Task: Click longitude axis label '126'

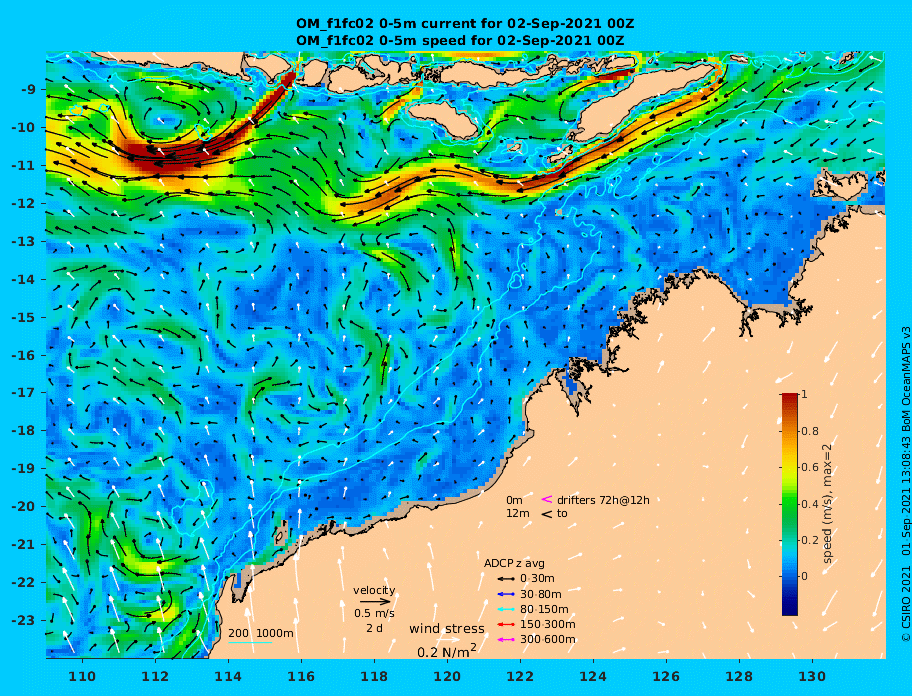Action: 666,676
